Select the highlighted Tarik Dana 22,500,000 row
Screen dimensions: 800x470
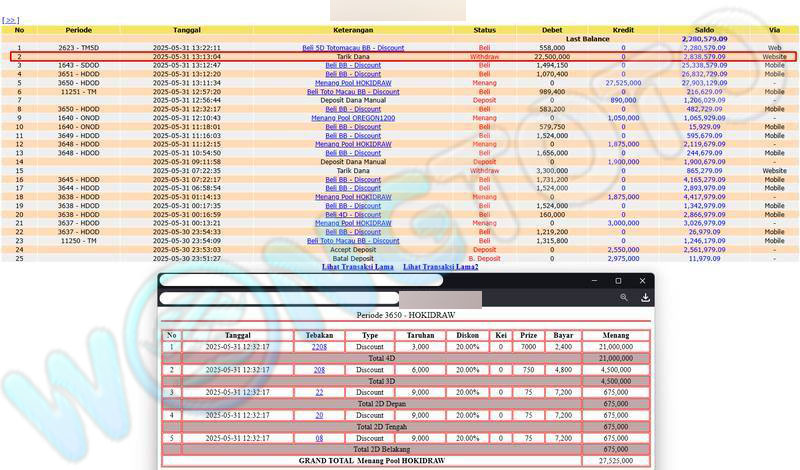(400, 57)
